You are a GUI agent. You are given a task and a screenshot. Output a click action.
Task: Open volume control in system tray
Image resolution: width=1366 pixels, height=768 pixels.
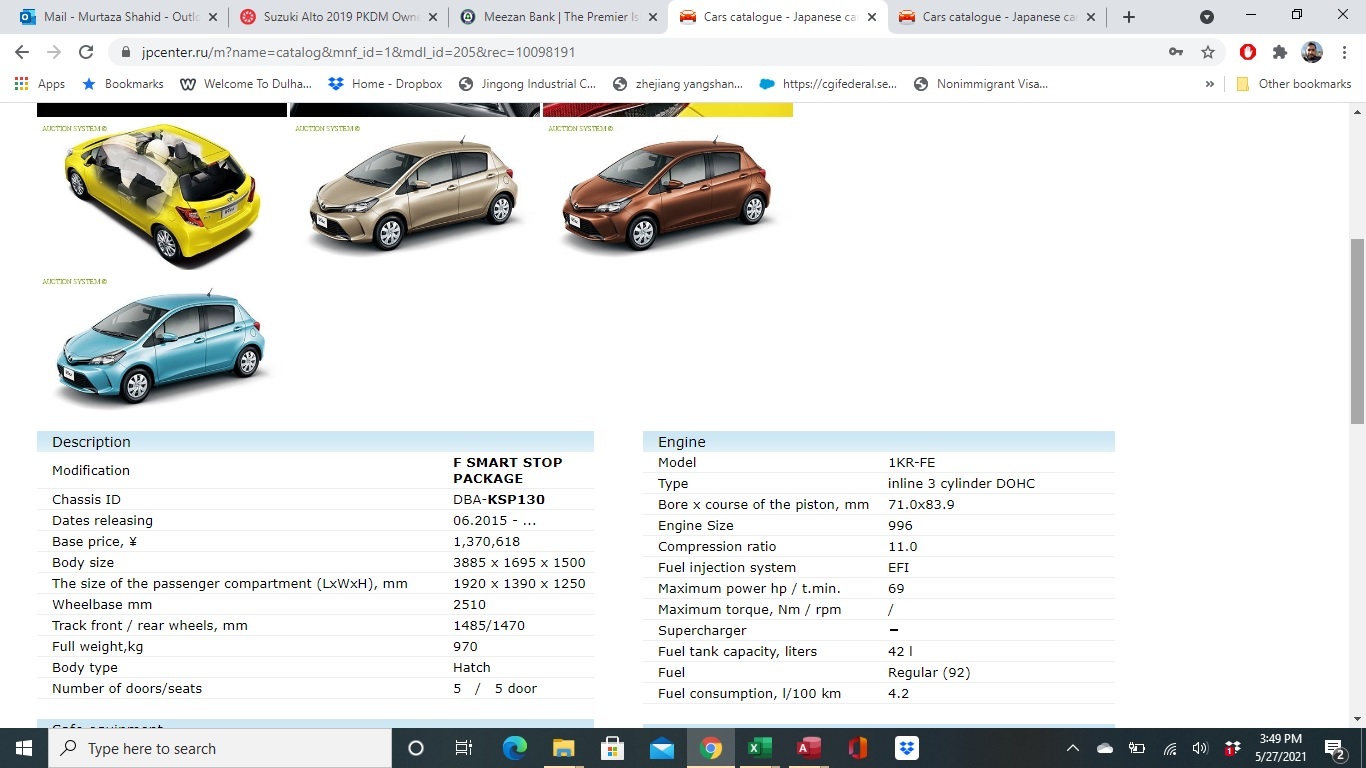coord(1201,748)
